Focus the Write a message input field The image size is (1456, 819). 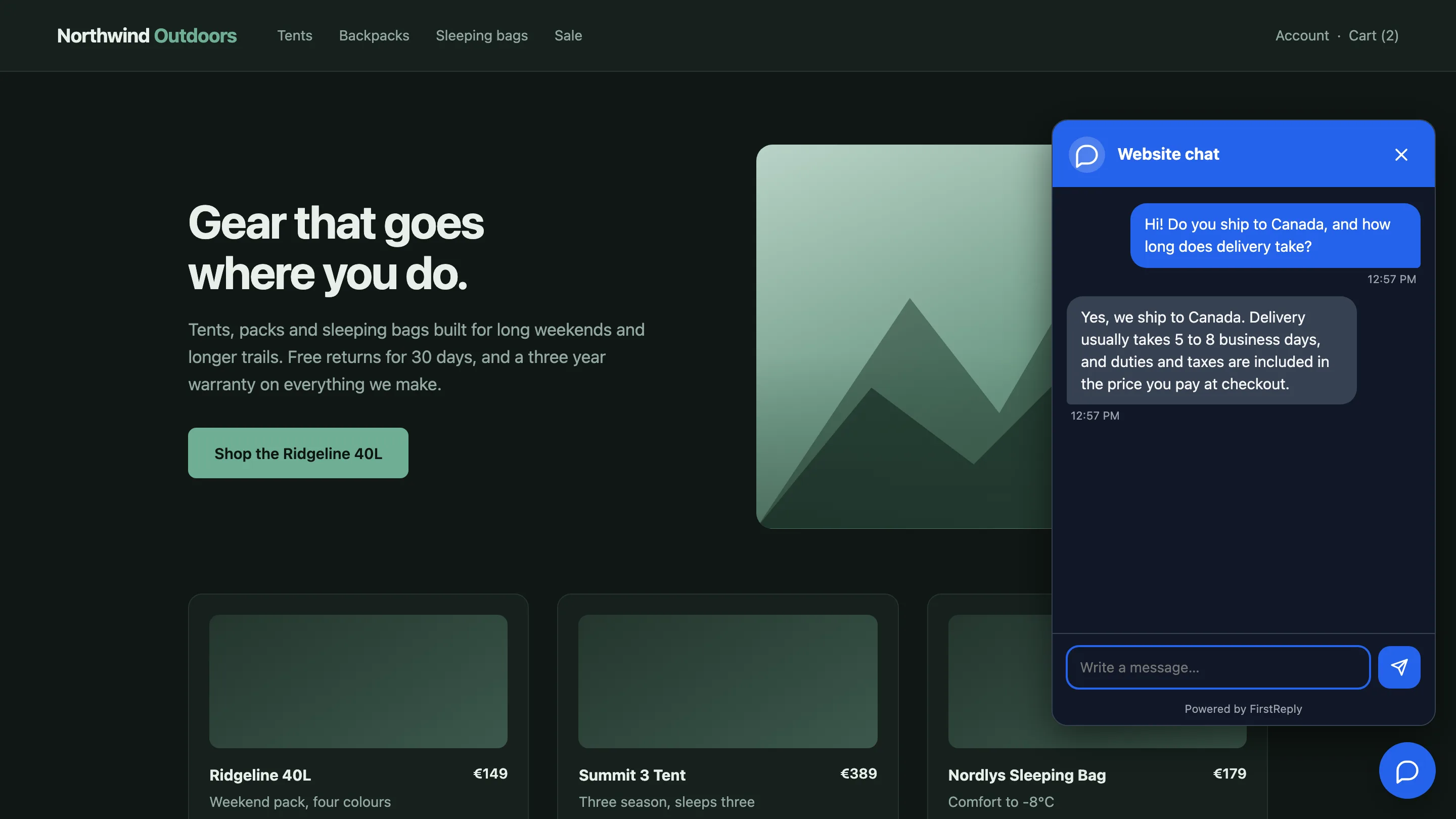coord(1217,667)
